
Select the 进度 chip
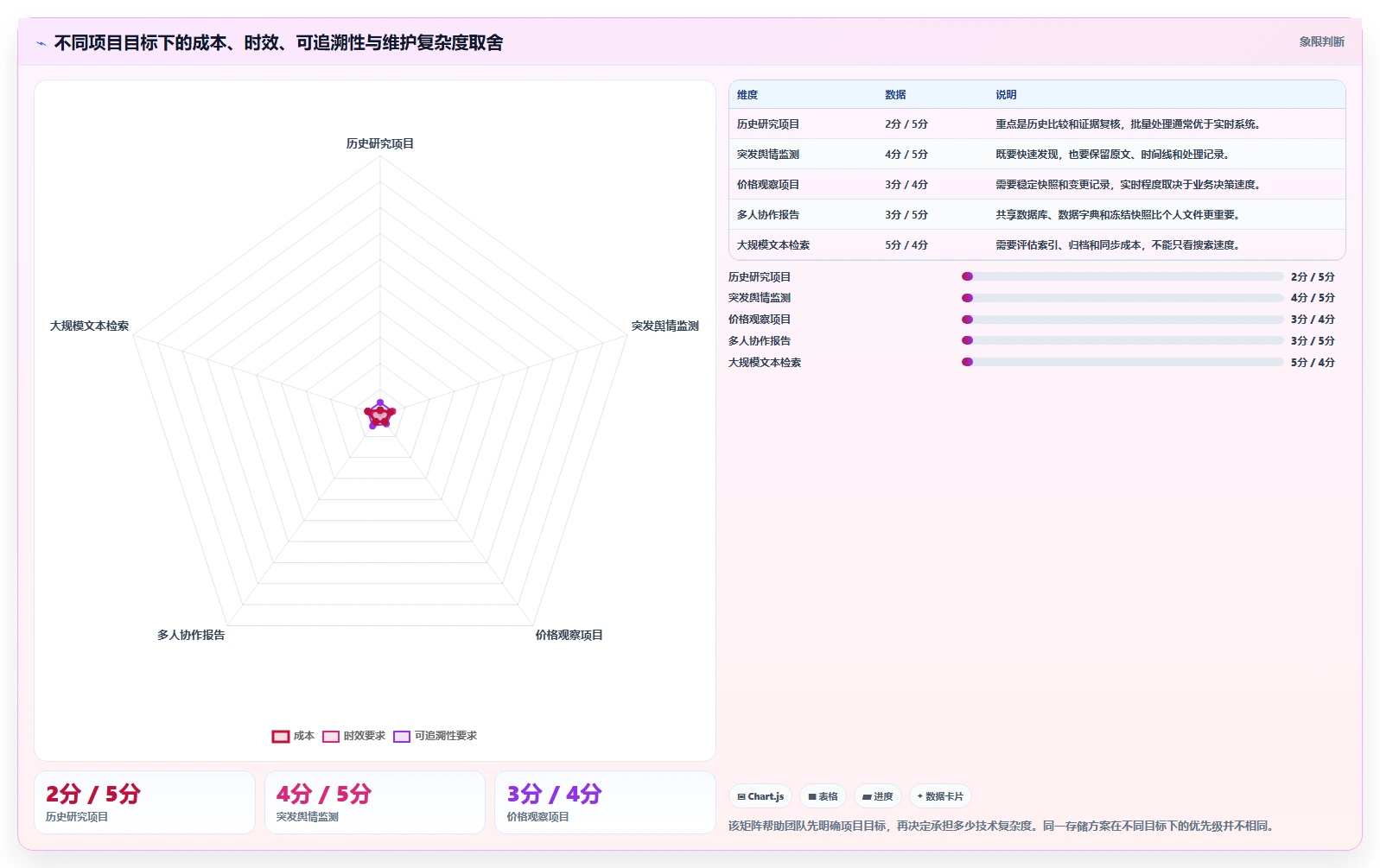(878, 796)
